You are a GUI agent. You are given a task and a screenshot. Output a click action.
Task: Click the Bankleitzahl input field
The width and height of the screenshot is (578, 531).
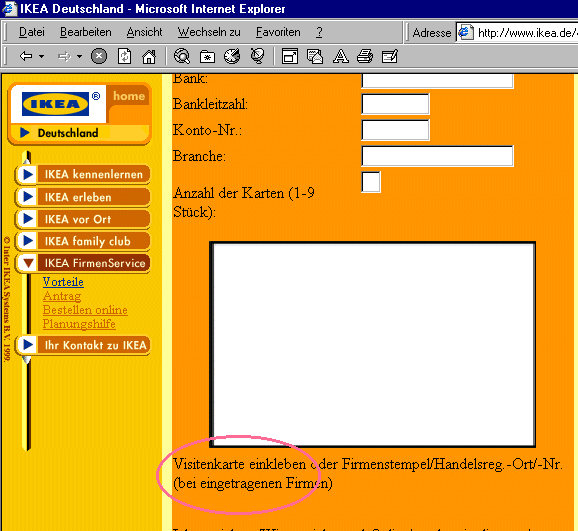tap(396, 104)
